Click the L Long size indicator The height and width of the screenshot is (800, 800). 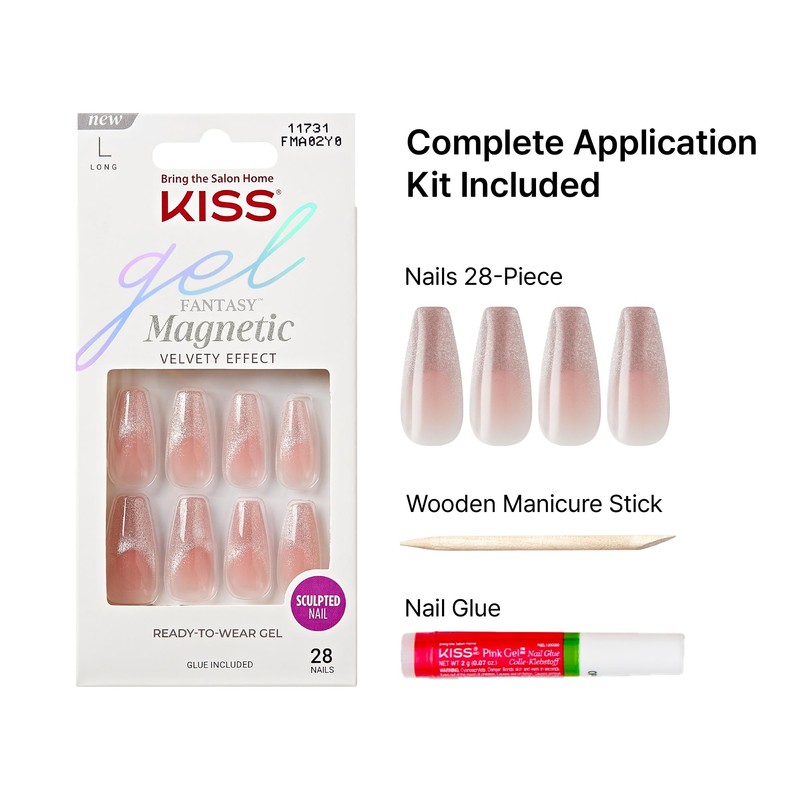104,153
